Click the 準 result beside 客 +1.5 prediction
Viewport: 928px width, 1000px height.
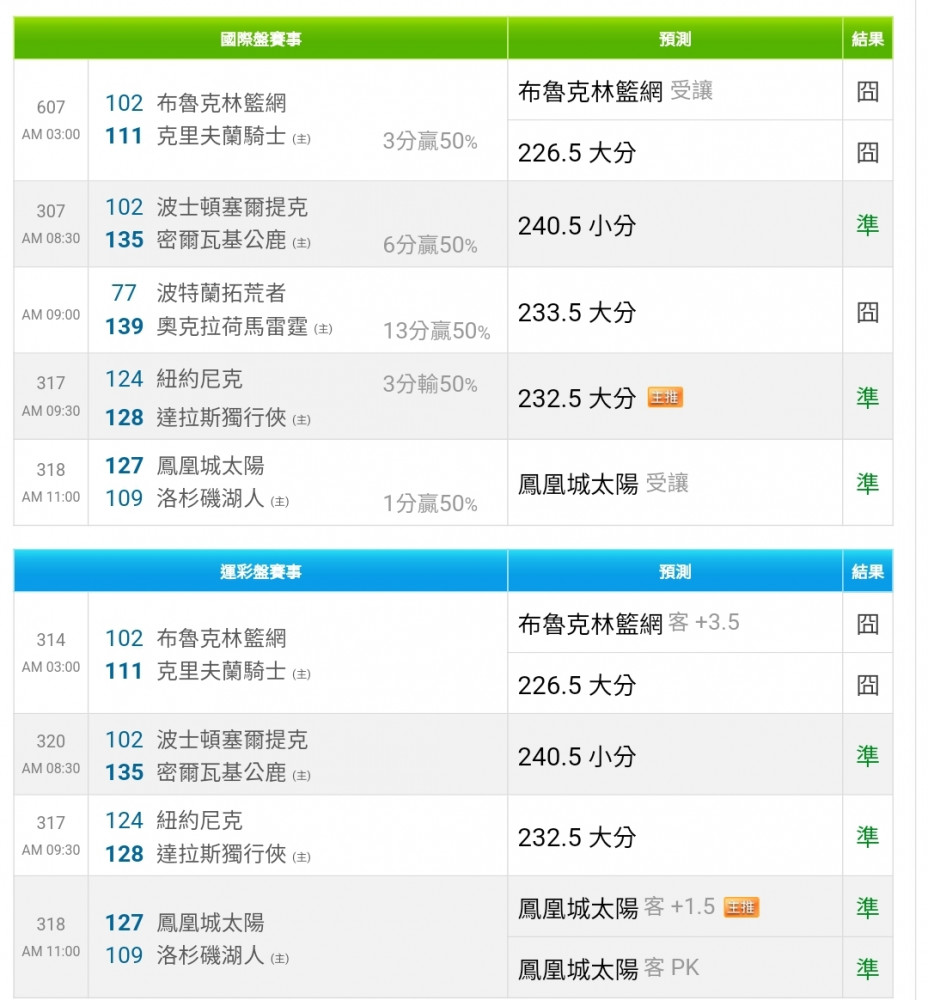tap(867, 907)
